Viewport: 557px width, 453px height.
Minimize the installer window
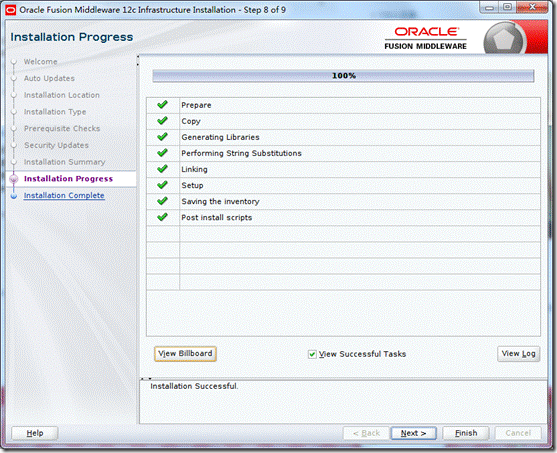[489, 7]
